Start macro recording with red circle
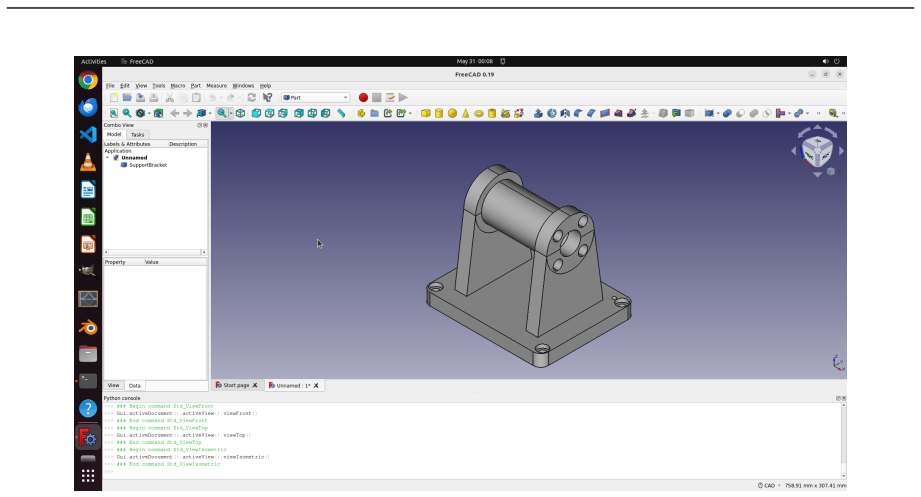The height and width of the screenshot is (497, 921). pyautogui.click(x=364, y=98)
